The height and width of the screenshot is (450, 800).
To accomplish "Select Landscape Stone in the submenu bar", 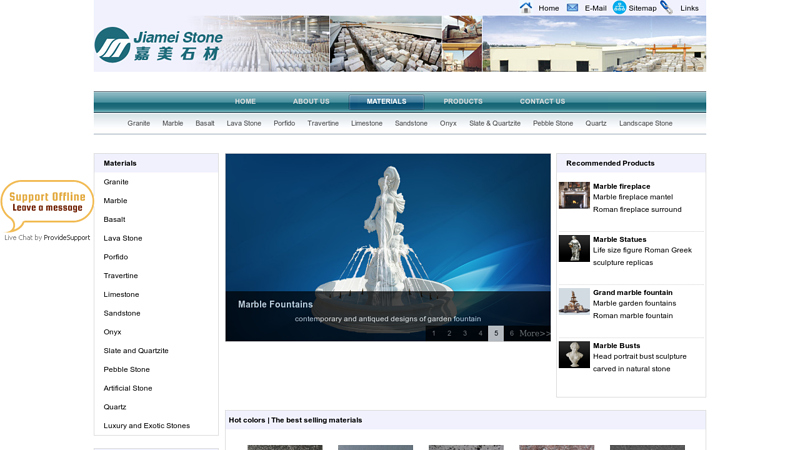I will click(645, 123).
